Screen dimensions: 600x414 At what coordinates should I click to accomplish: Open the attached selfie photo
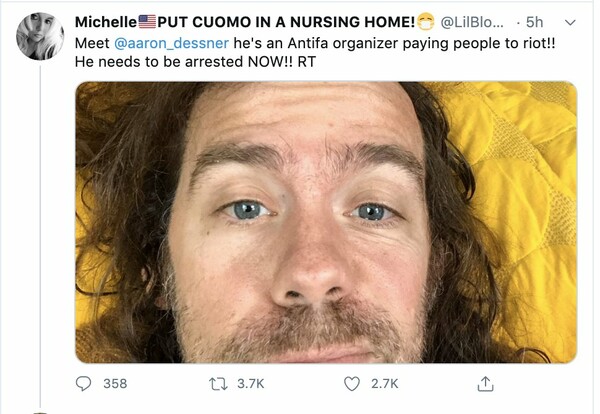click(326, 222)
